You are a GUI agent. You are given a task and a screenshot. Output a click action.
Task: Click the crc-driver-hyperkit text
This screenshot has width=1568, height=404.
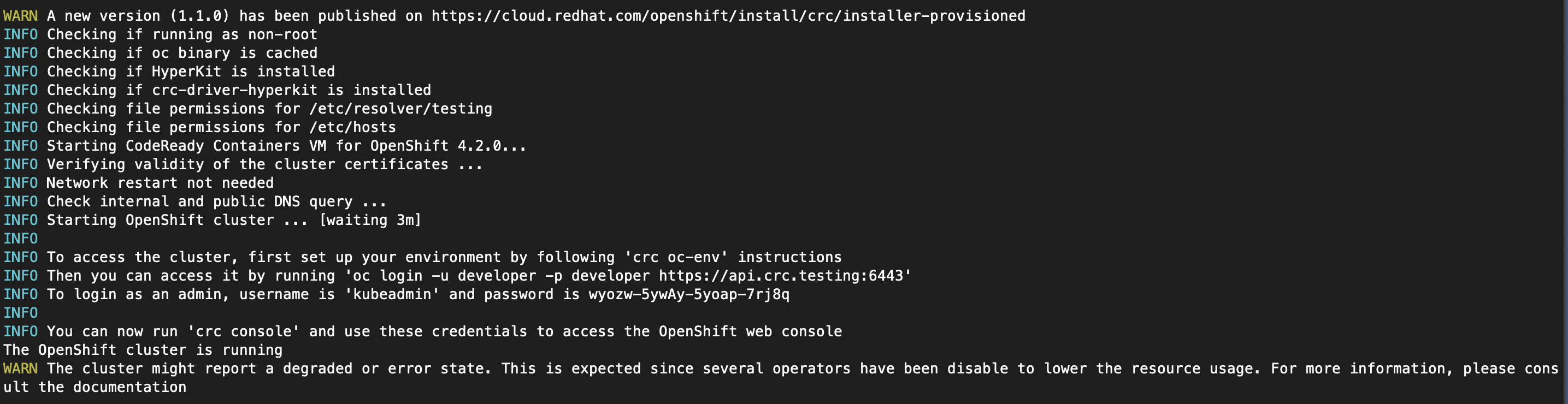point(234,90)
